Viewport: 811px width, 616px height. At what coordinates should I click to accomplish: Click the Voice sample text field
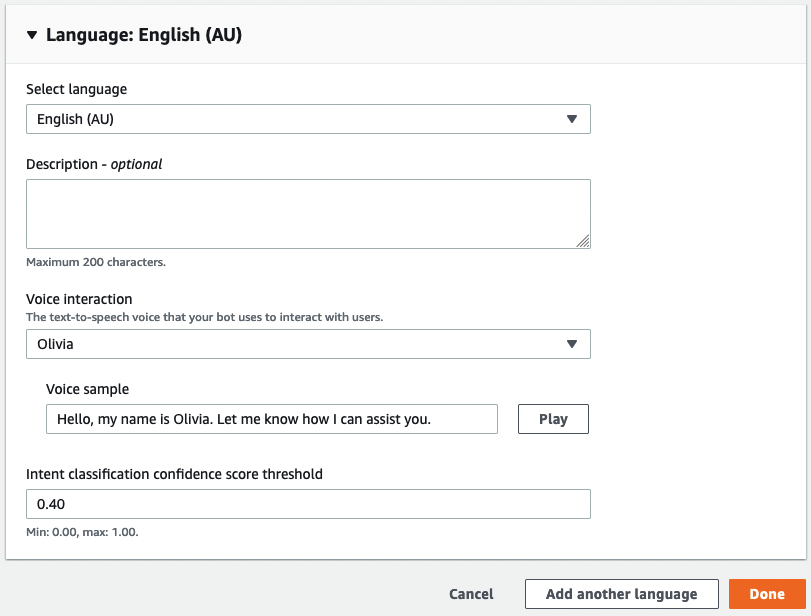pos(271,419)
